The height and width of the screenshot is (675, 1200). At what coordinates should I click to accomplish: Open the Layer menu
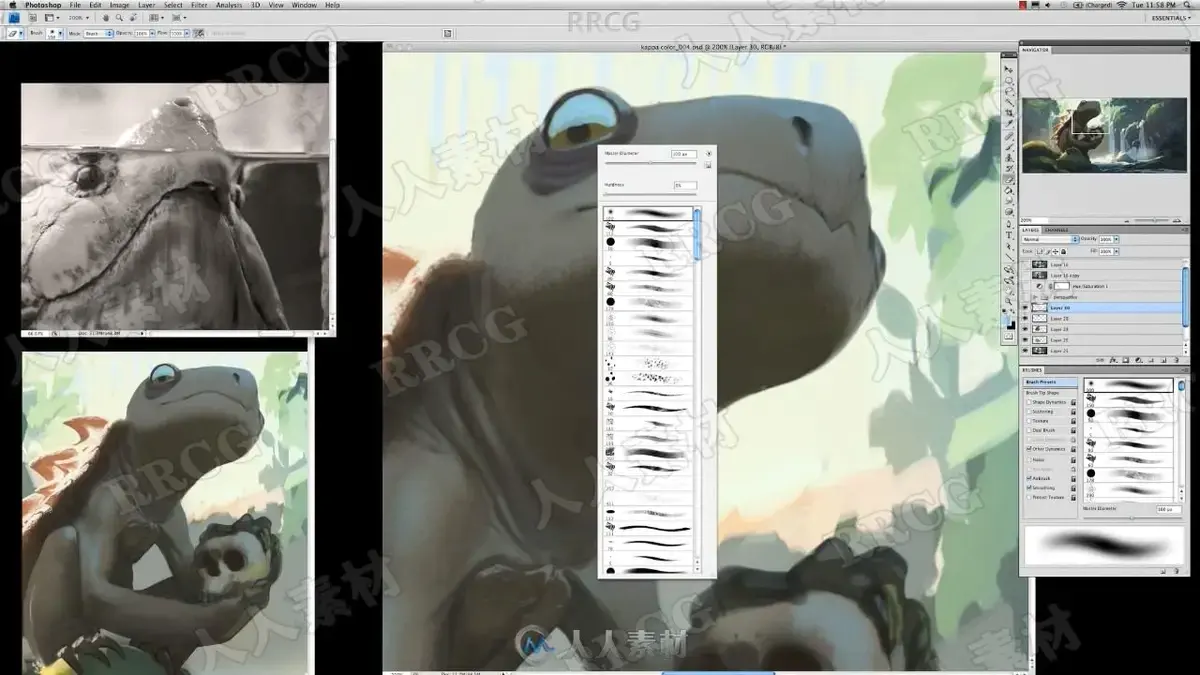click(146, 5)
